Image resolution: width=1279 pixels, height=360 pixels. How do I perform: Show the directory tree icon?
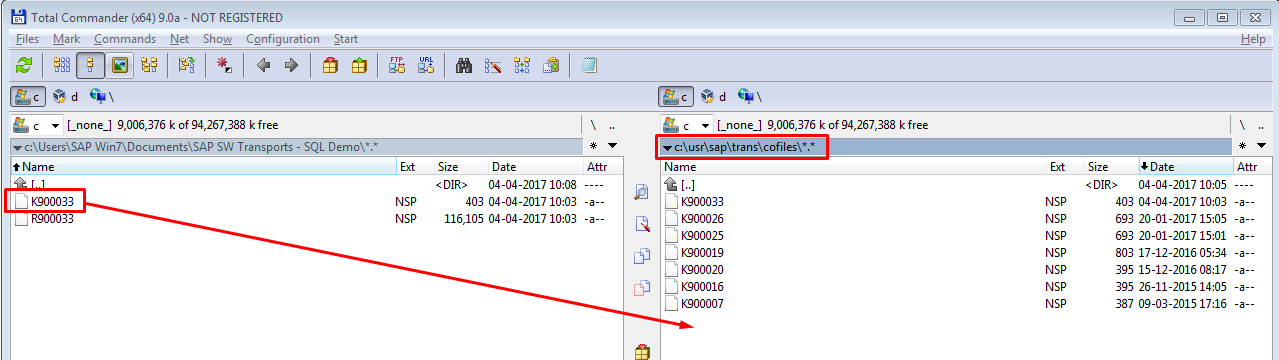[x=149, y=65]
